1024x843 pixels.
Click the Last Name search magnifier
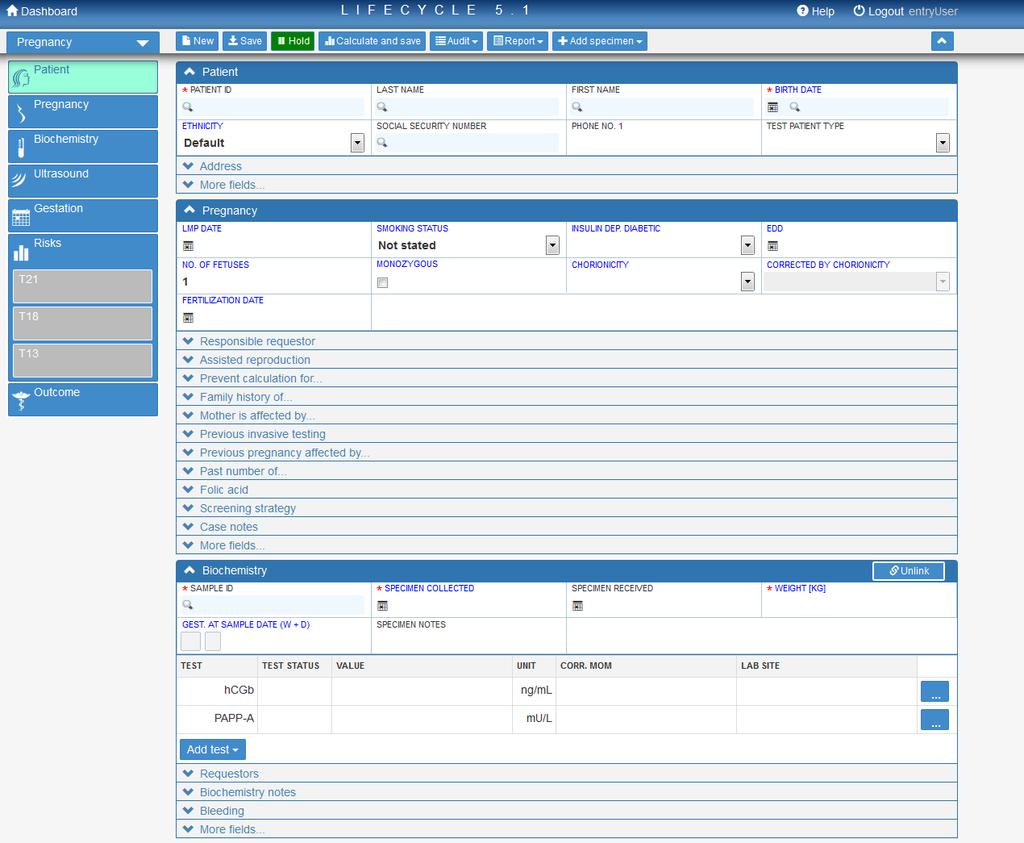click(382, 107)
